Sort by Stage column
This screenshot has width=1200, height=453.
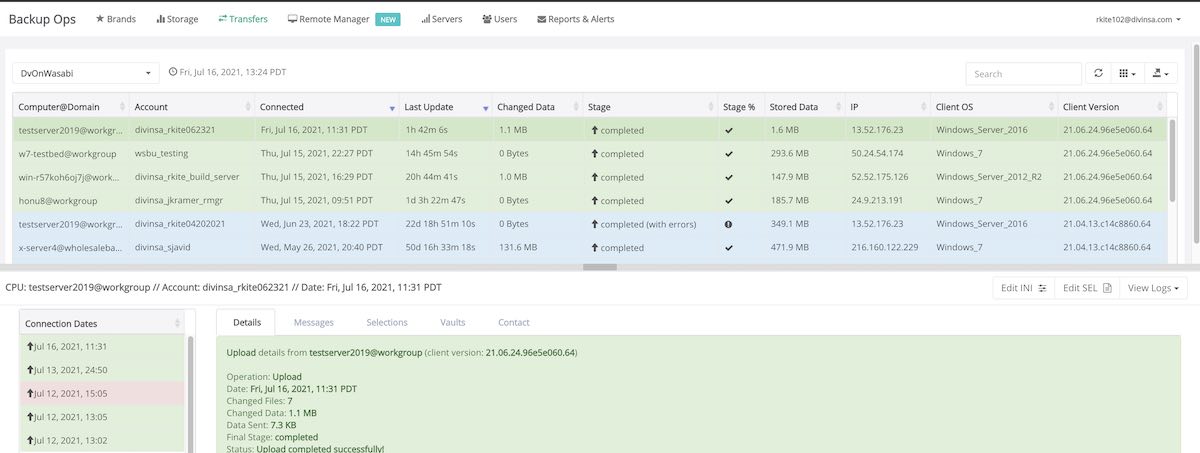650,106
